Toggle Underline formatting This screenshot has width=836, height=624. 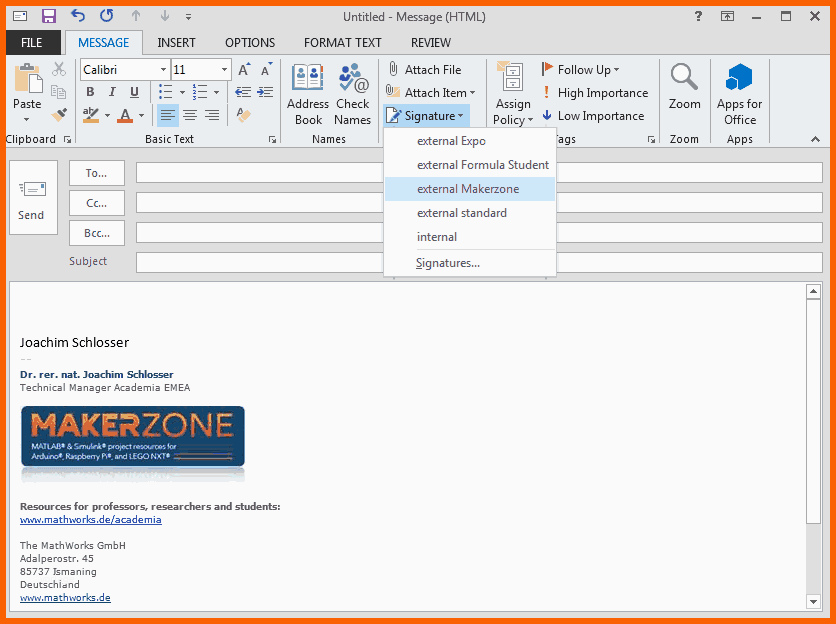(134, 92)
